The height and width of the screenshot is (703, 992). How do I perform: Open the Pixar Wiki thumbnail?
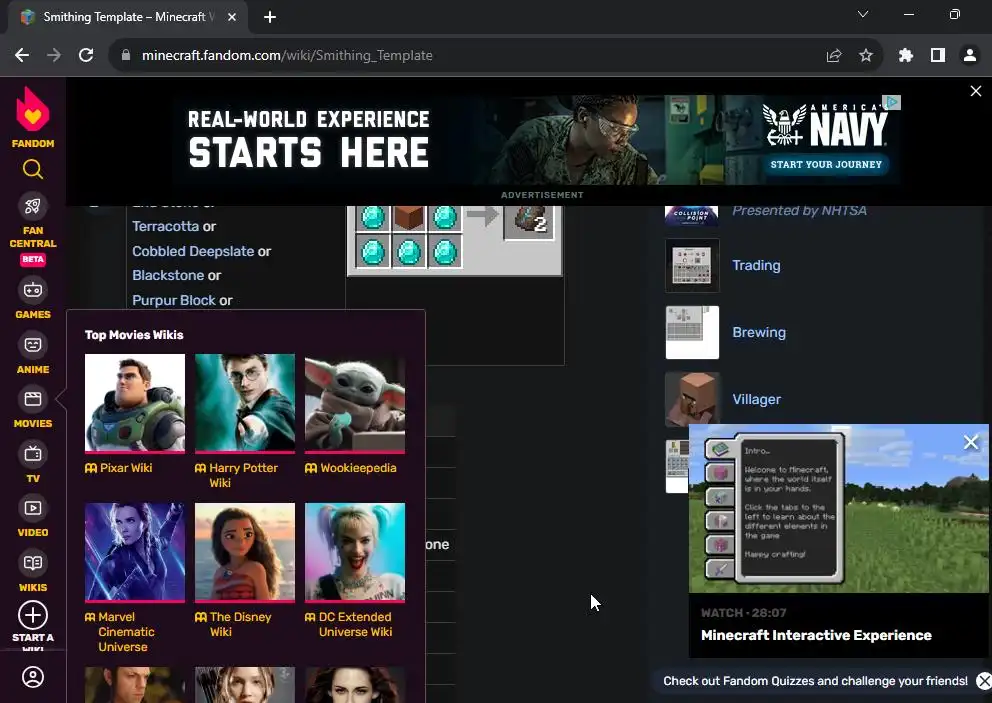135,403
